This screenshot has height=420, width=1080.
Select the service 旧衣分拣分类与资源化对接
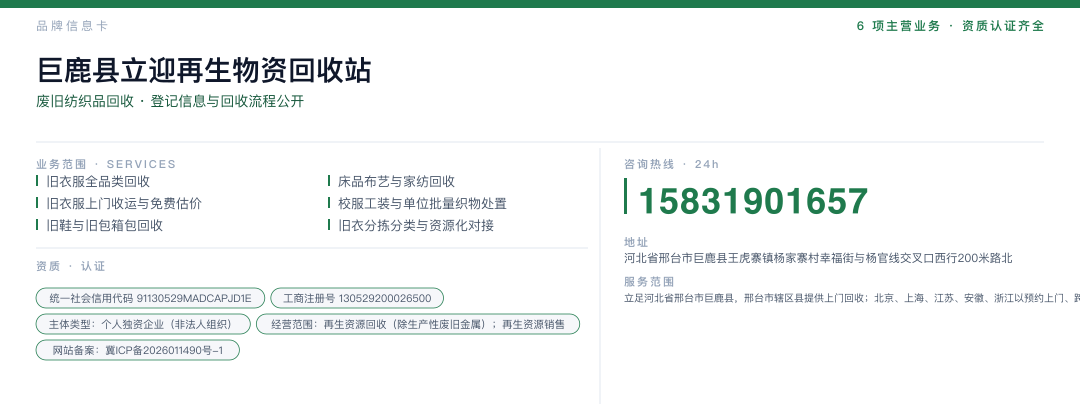pyautogui.click(x=415, y=226)
